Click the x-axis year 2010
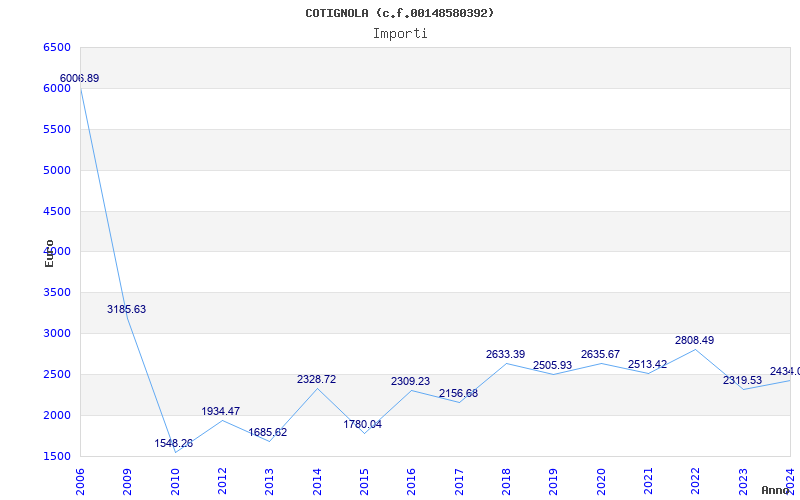This screenshot has width=800, height=500. click(175, 482)
